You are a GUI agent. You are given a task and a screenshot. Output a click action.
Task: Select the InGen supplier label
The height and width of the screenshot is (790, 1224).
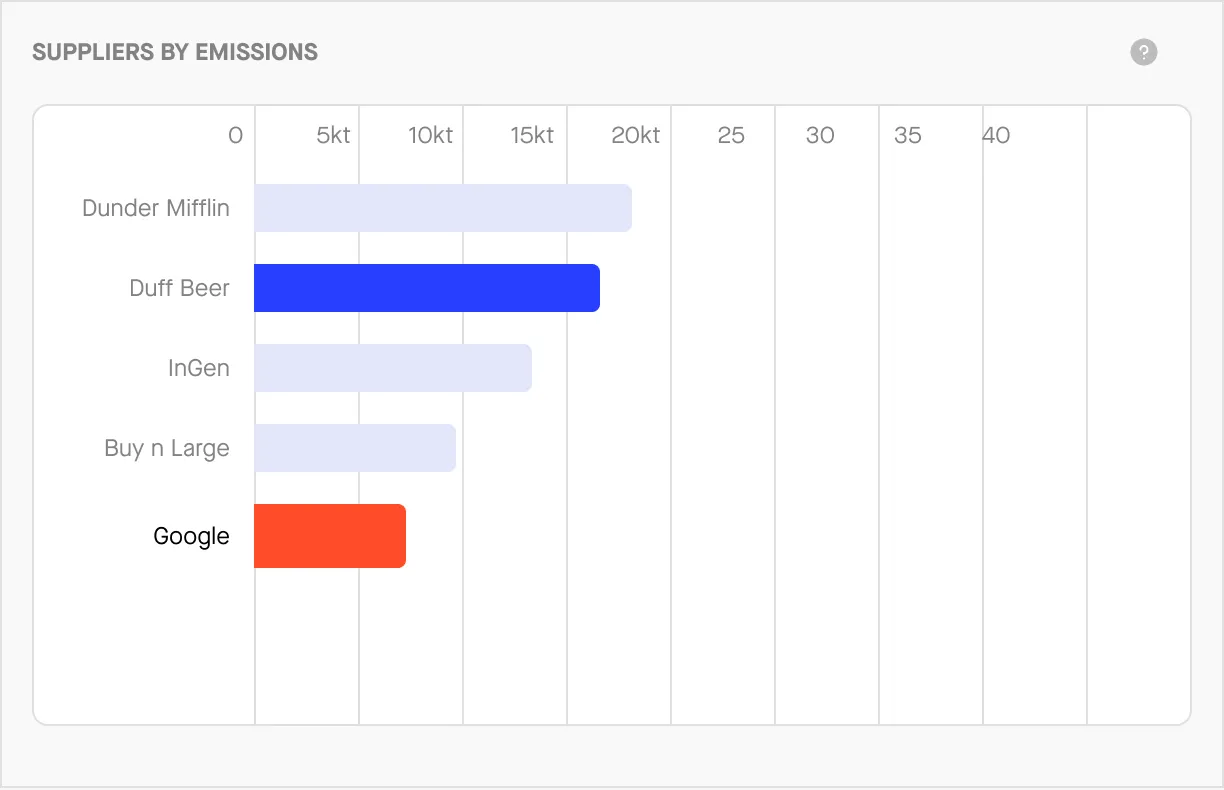199,368
